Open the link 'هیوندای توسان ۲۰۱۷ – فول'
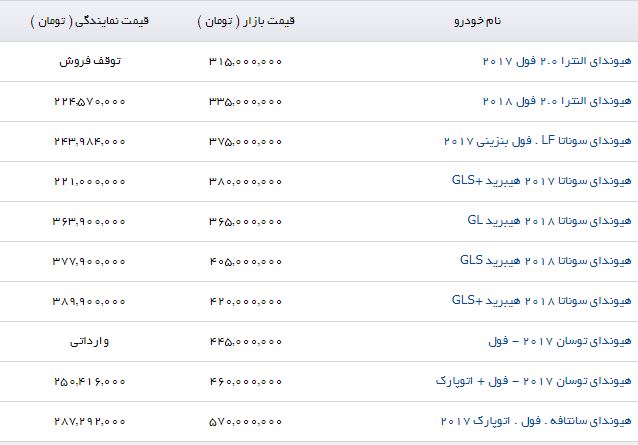638x445 pixels. [x=560, y=341]
